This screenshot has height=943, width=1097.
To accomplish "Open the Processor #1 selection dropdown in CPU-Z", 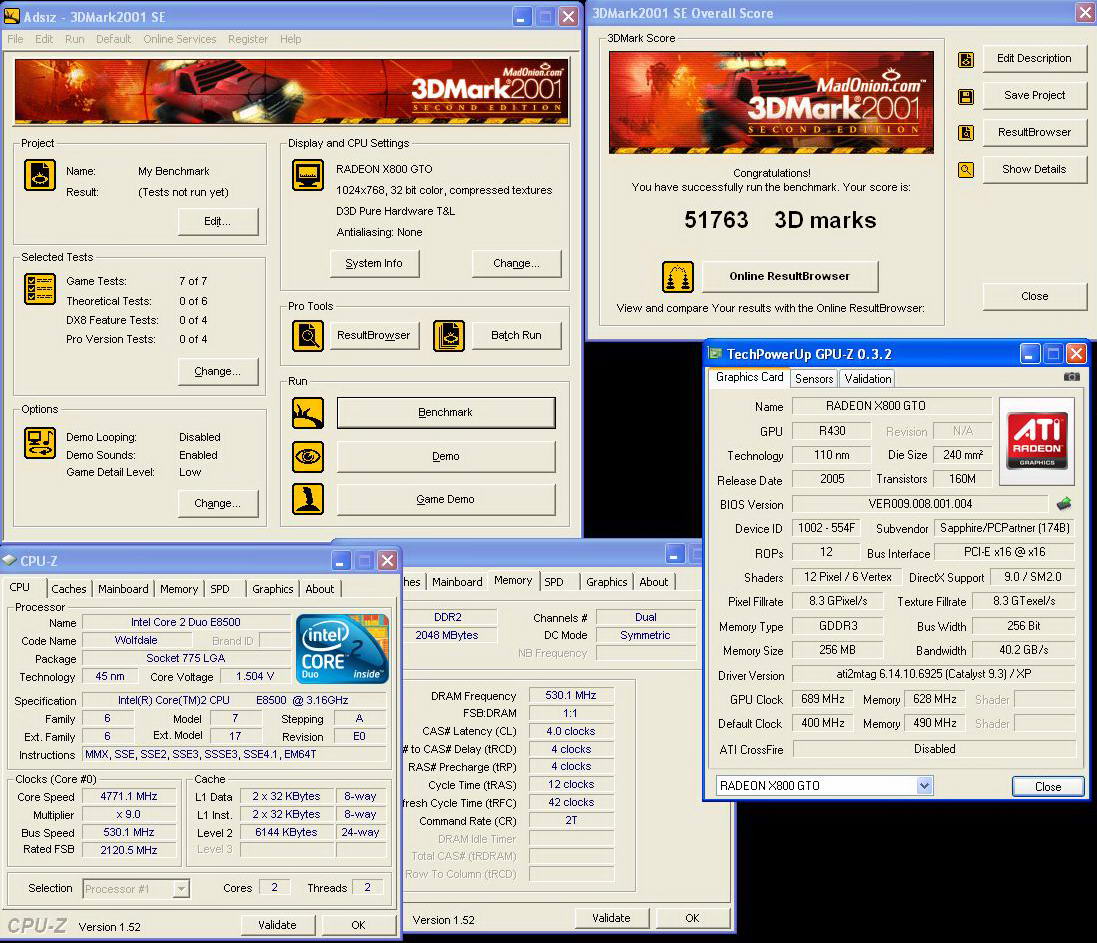I will 181,888.
